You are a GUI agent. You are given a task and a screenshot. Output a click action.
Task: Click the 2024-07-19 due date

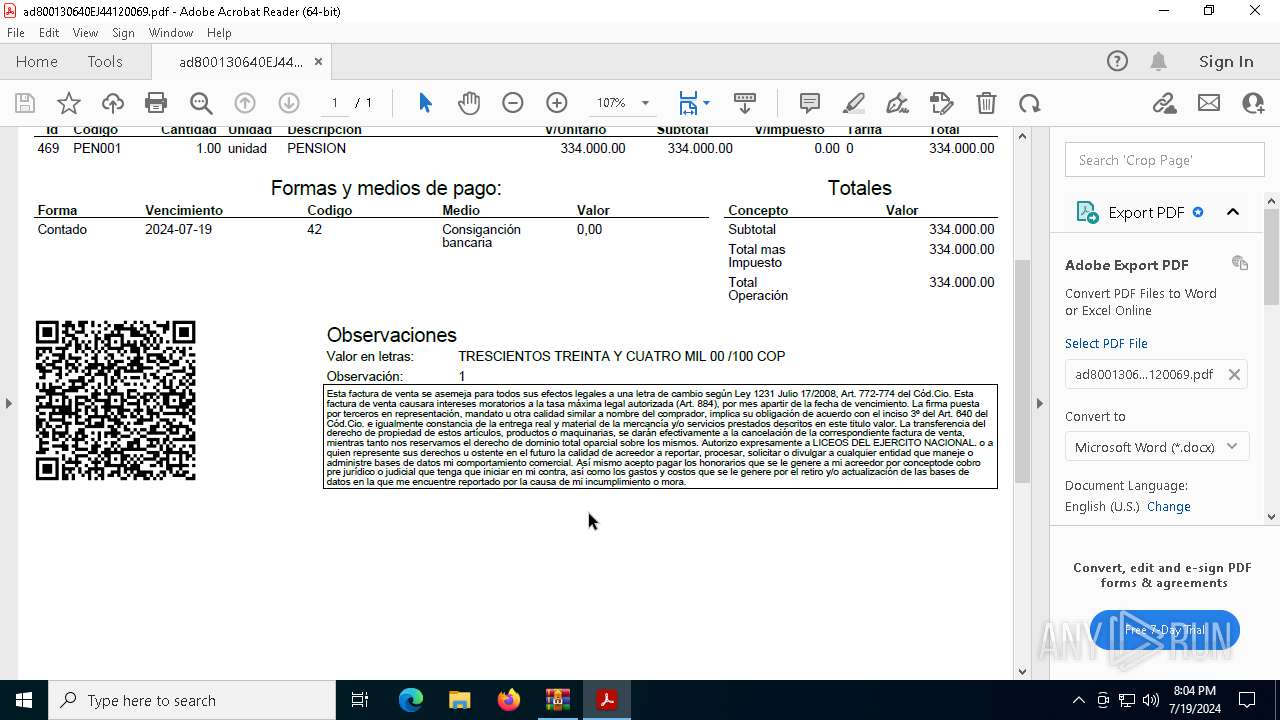click(178, 229)
